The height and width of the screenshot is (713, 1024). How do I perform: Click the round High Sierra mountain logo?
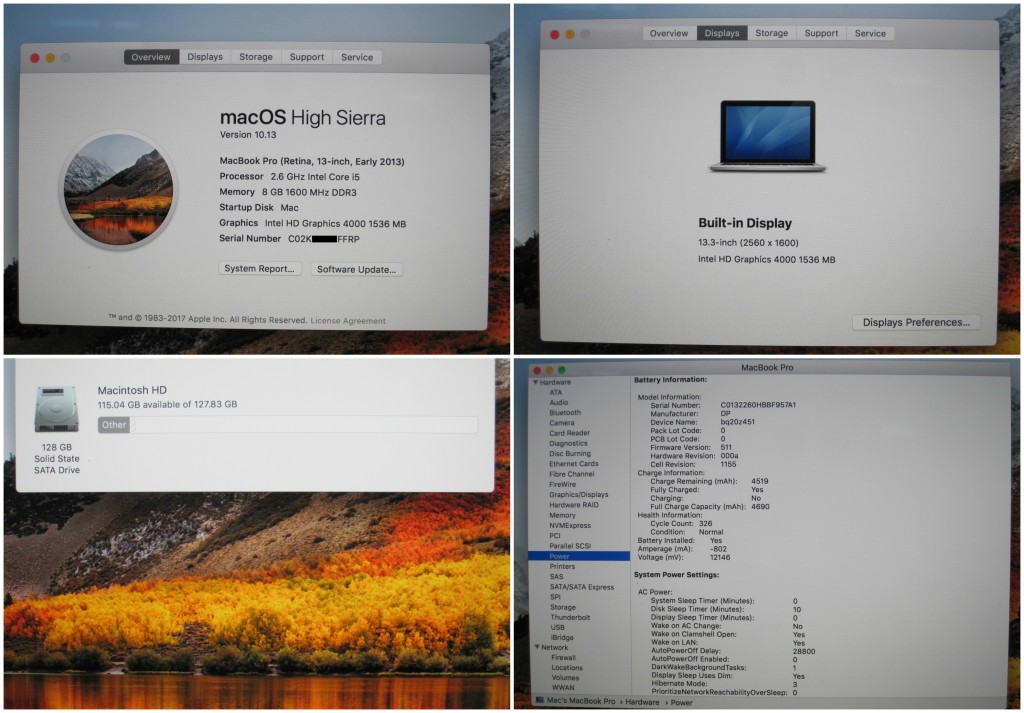point(119,189)
